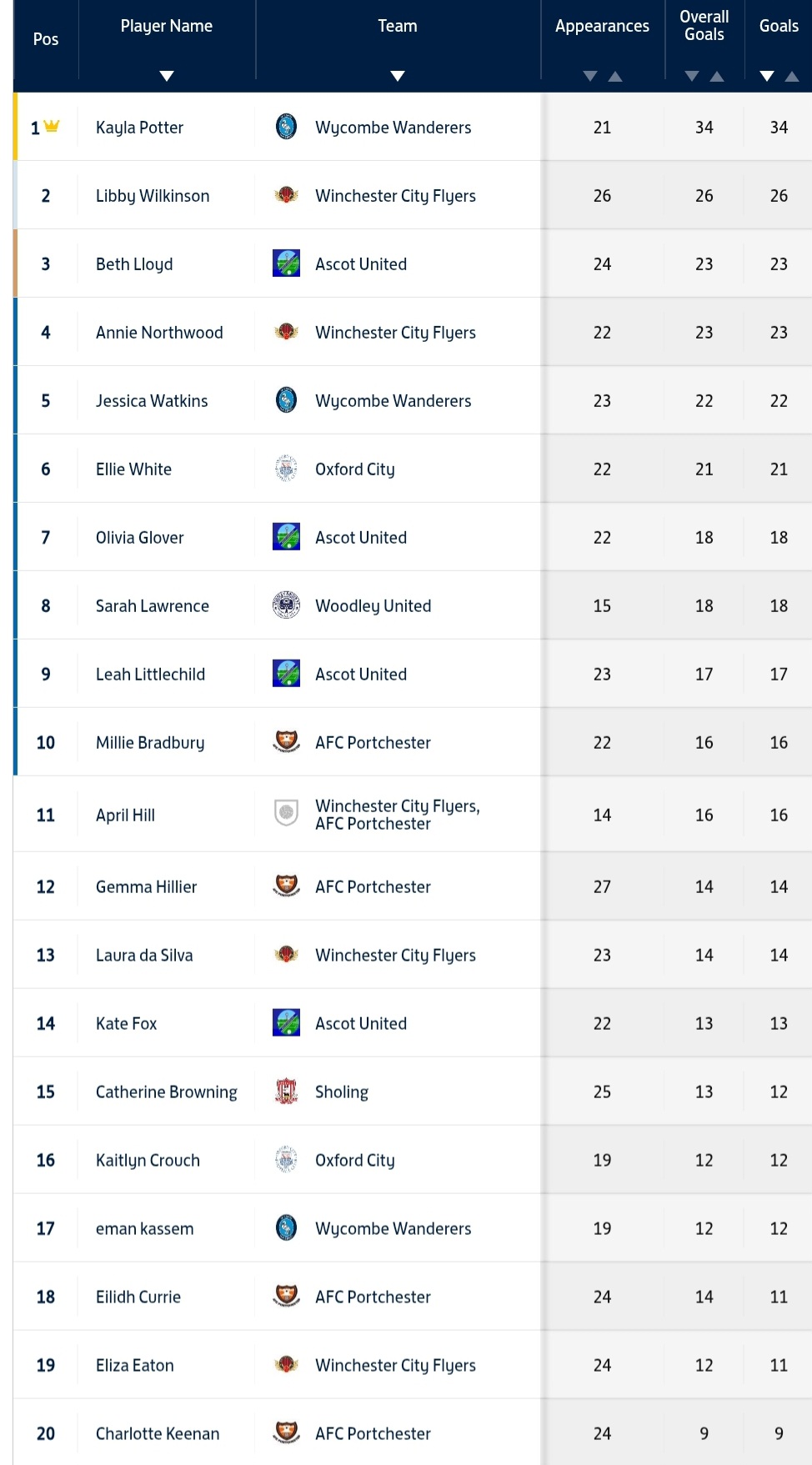
Task: Sort Appearances descending with down arrow
Action: click(x=590, y=76)
